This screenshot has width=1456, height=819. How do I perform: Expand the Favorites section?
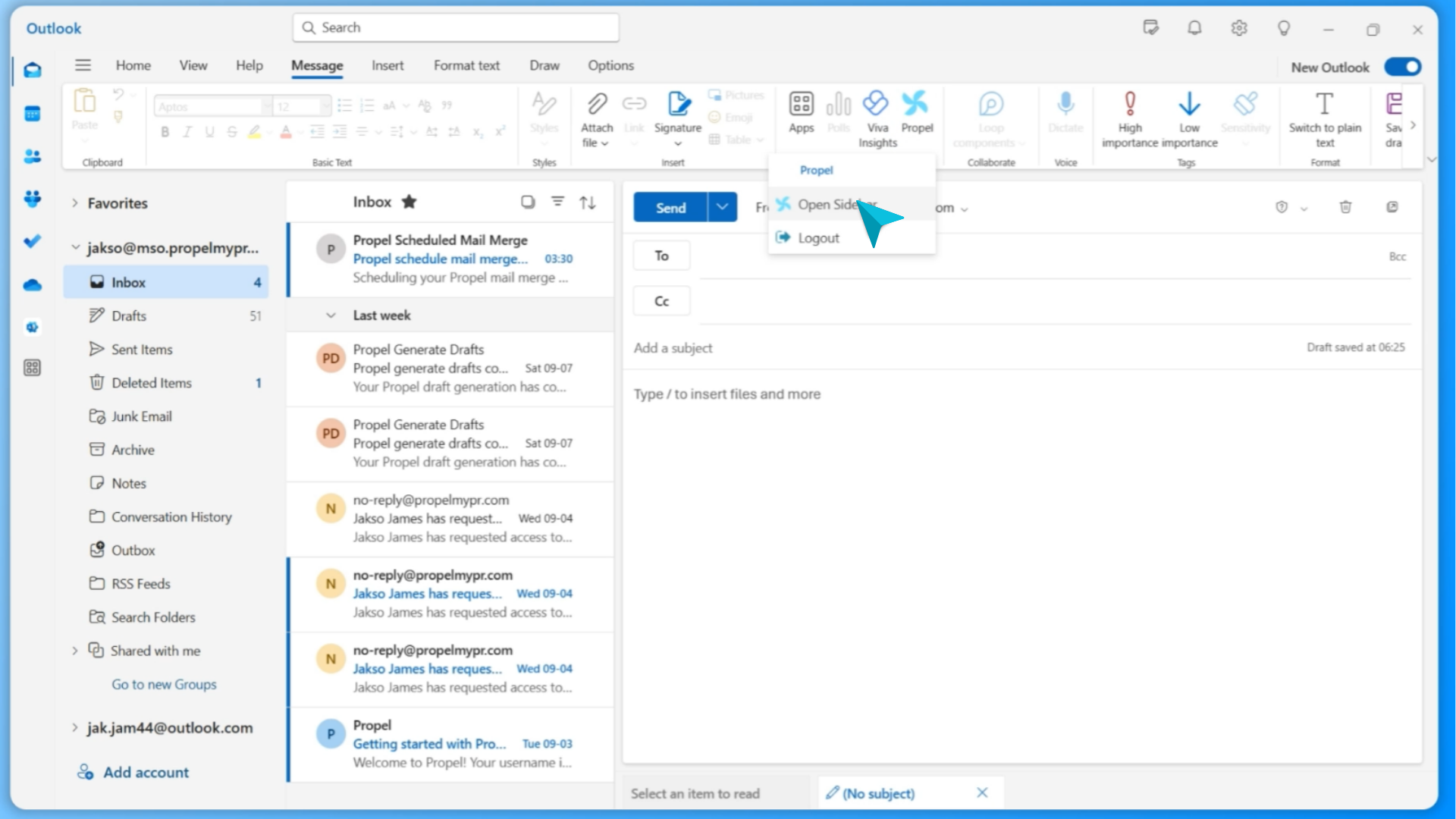click(74, 203)
